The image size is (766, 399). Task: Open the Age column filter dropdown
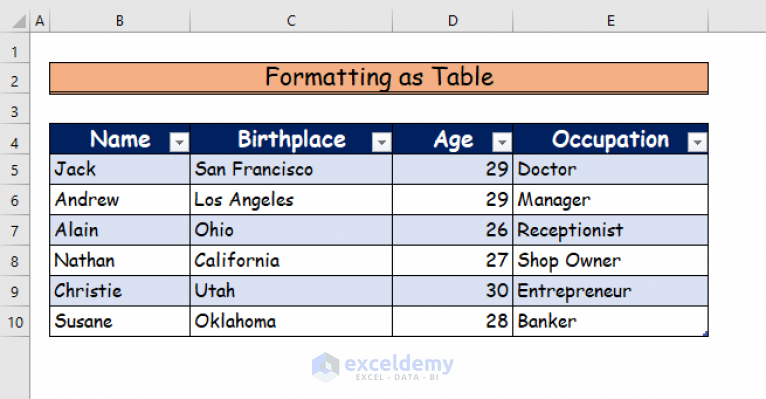click(502, 142)
